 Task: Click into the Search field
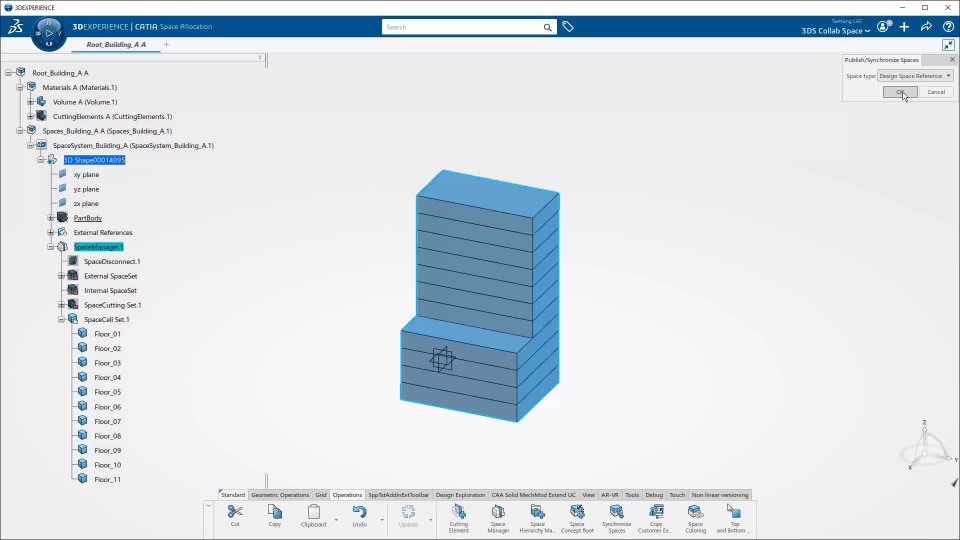point(462,27)
